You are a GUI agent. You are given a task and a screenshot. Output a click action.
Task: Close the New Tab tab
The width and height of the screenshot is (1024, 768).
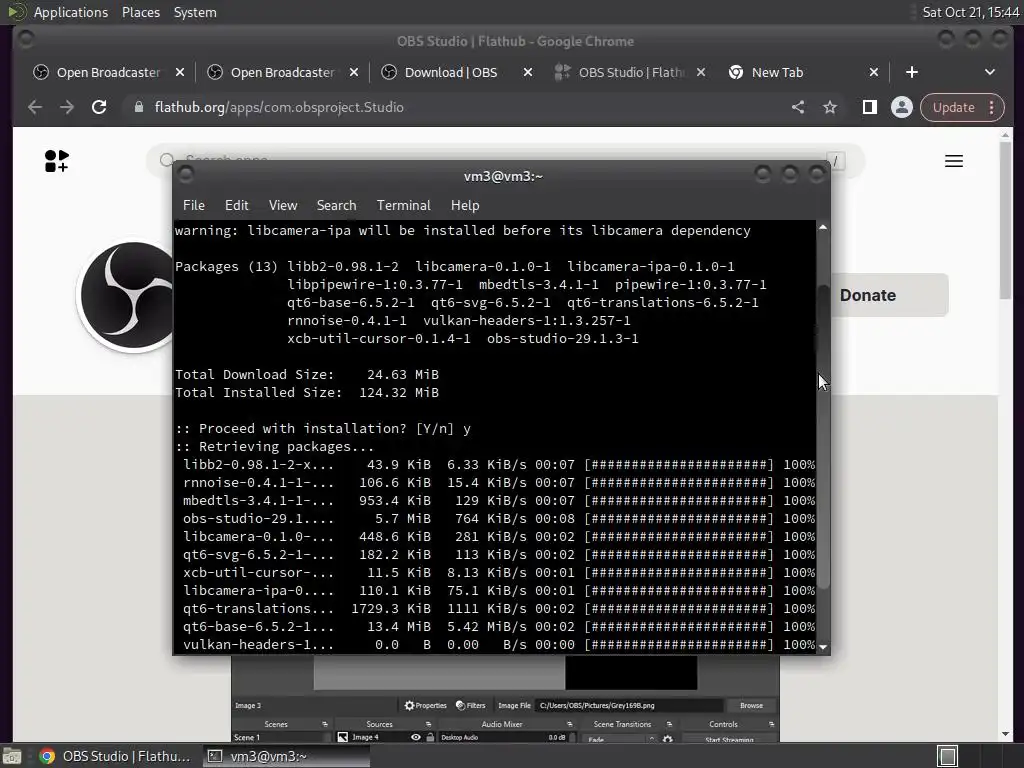874,72
